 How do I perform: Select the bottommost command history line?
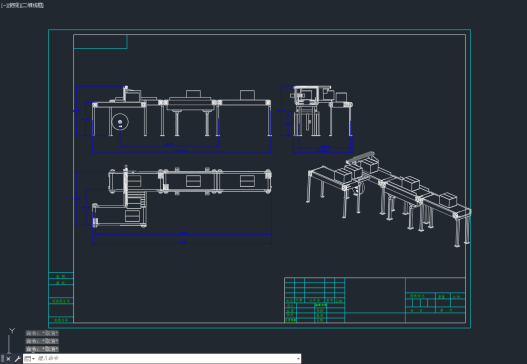(42, 349)
